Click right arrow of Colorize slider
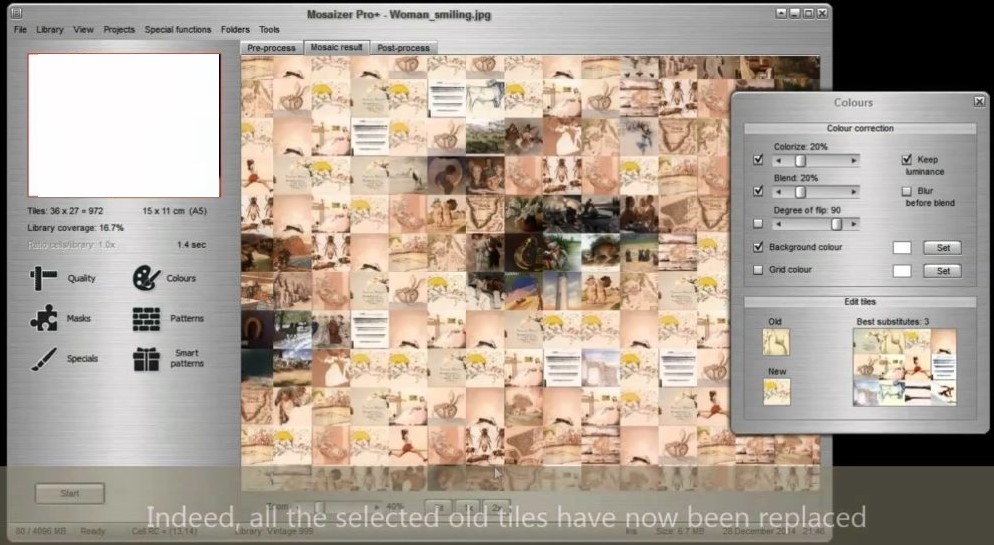 [854, 161]
